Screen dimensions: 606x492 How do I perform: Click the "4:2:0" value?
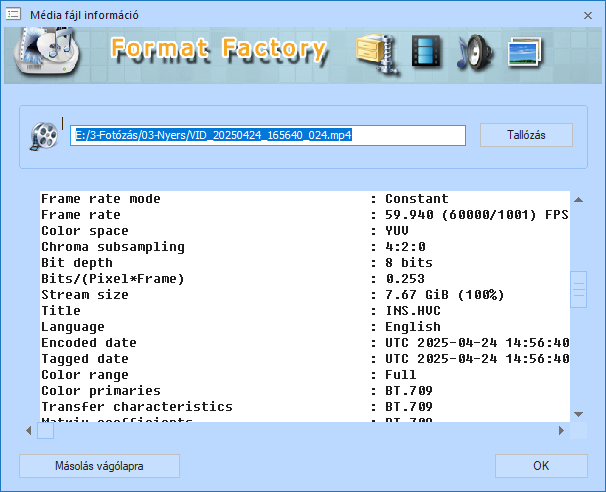[x=405, y=247]
